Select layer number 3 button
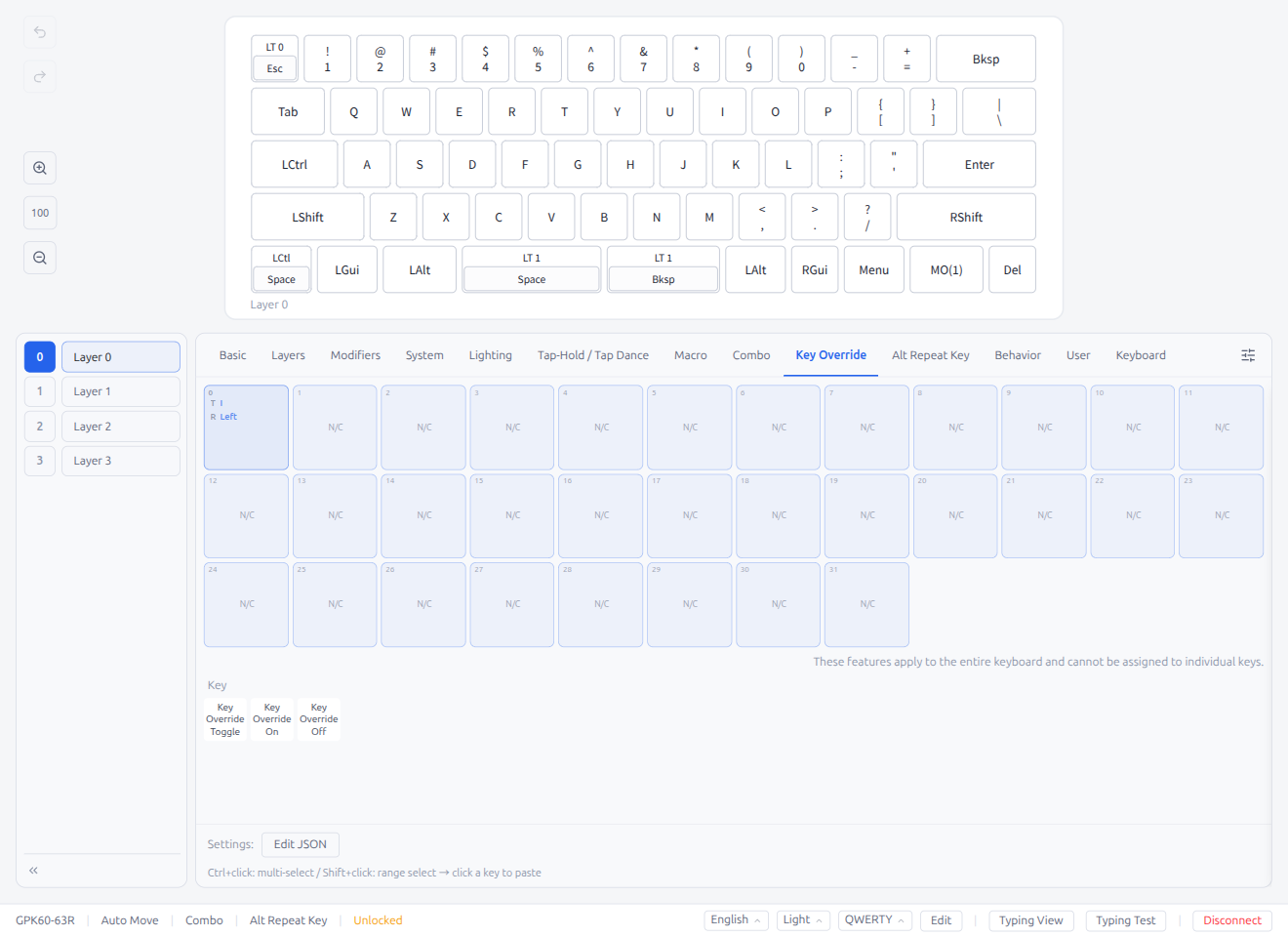1288x937 pixels. (40, 461)
